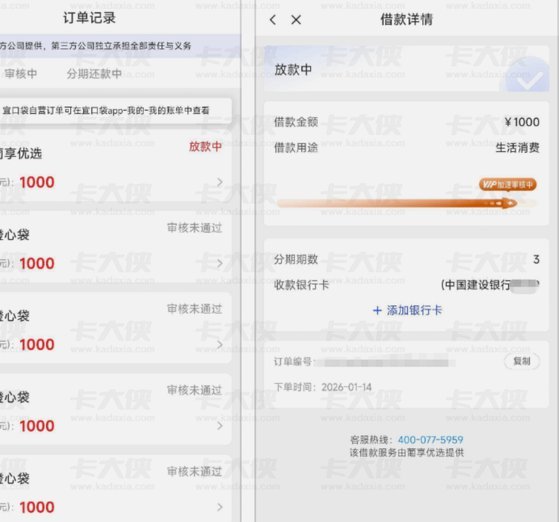559x522 pixels.
Task: Open the 放款中 order chevron
Action: (x=220, y=182)
